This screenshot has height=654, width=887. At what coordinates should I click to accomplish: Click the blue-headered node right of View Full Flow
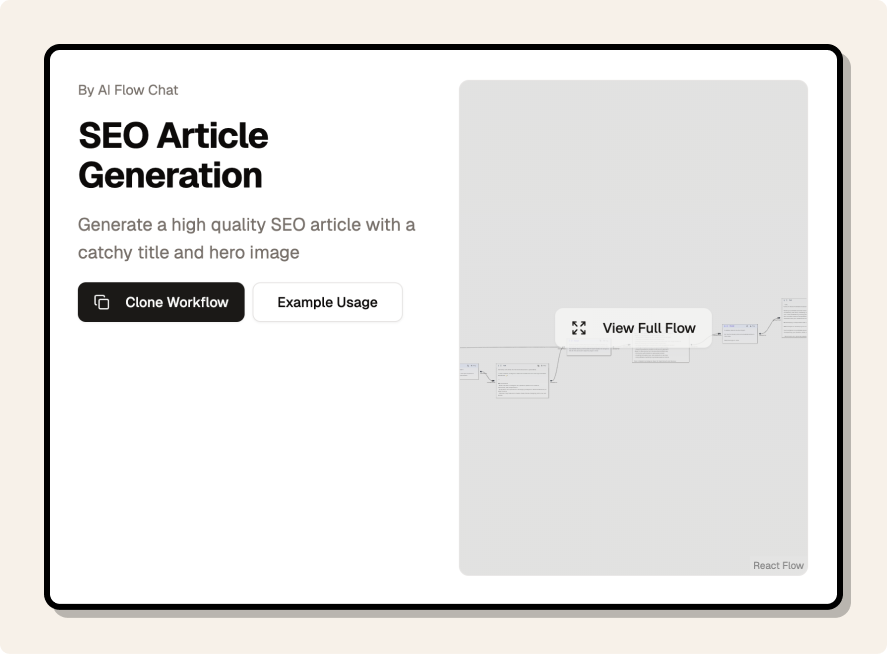click(739, 334)
